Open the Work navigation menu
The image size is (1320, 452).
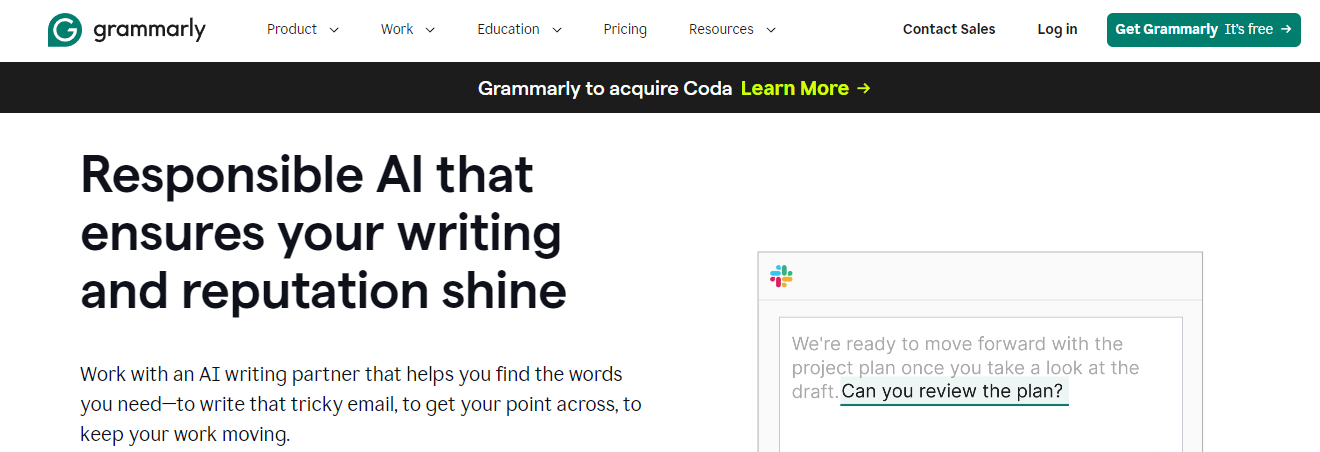pos(397,30)
